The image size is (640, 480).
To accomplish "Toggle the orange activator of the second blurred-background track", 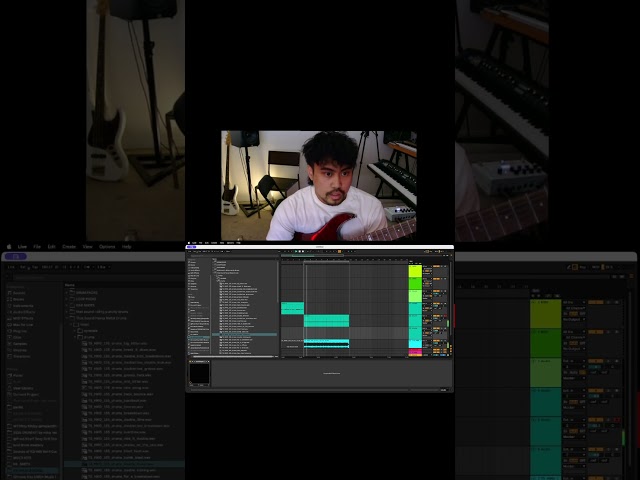I will click(595, 332).
